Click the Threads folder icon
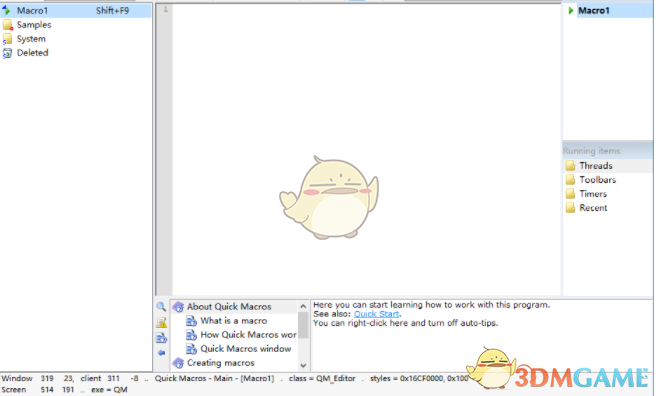Image resolution: width=659 pixels, height=396 pixels. [x=570, y=166]
